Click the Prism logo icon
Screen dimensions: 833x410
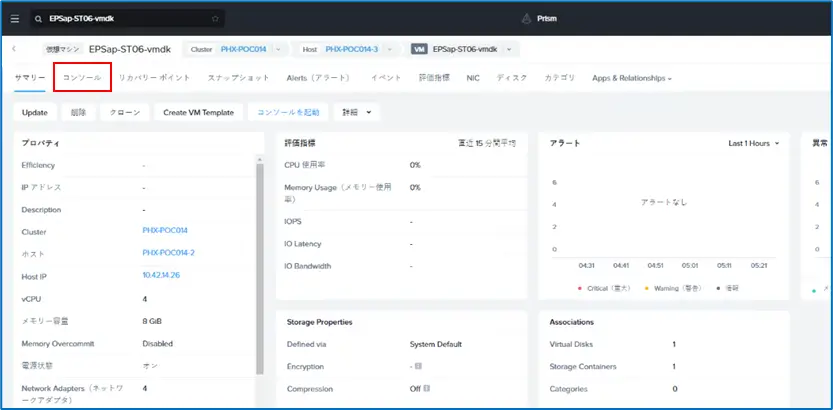coord(526,19)
